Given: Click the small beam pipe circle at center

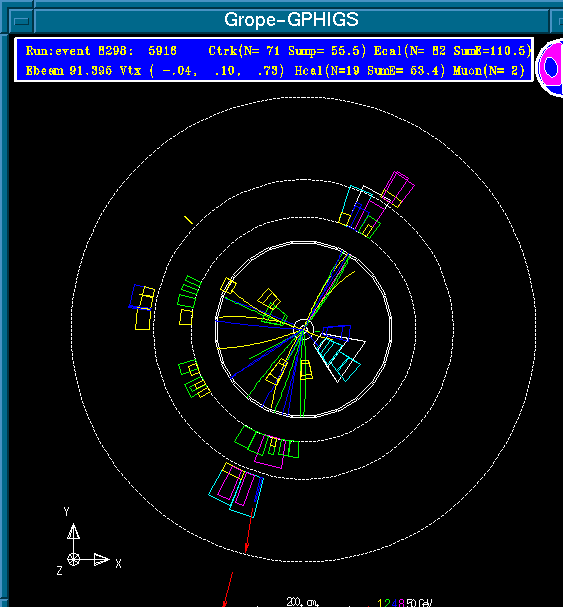Looking at the screenshot, I should (303, 328).
